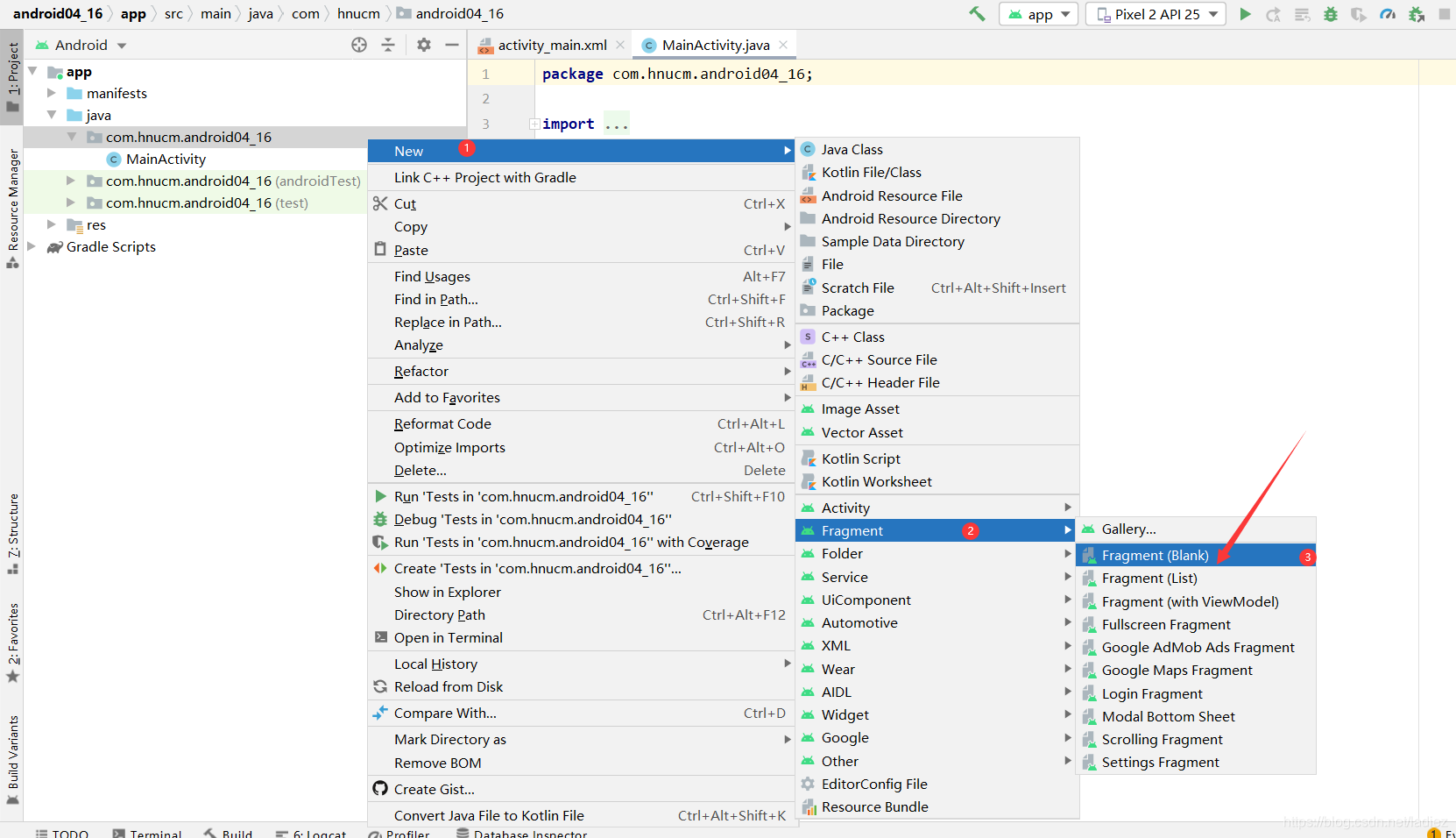
Task: Open the Pixel 2 API 25 device dropdown
Action: point(1156,14)
